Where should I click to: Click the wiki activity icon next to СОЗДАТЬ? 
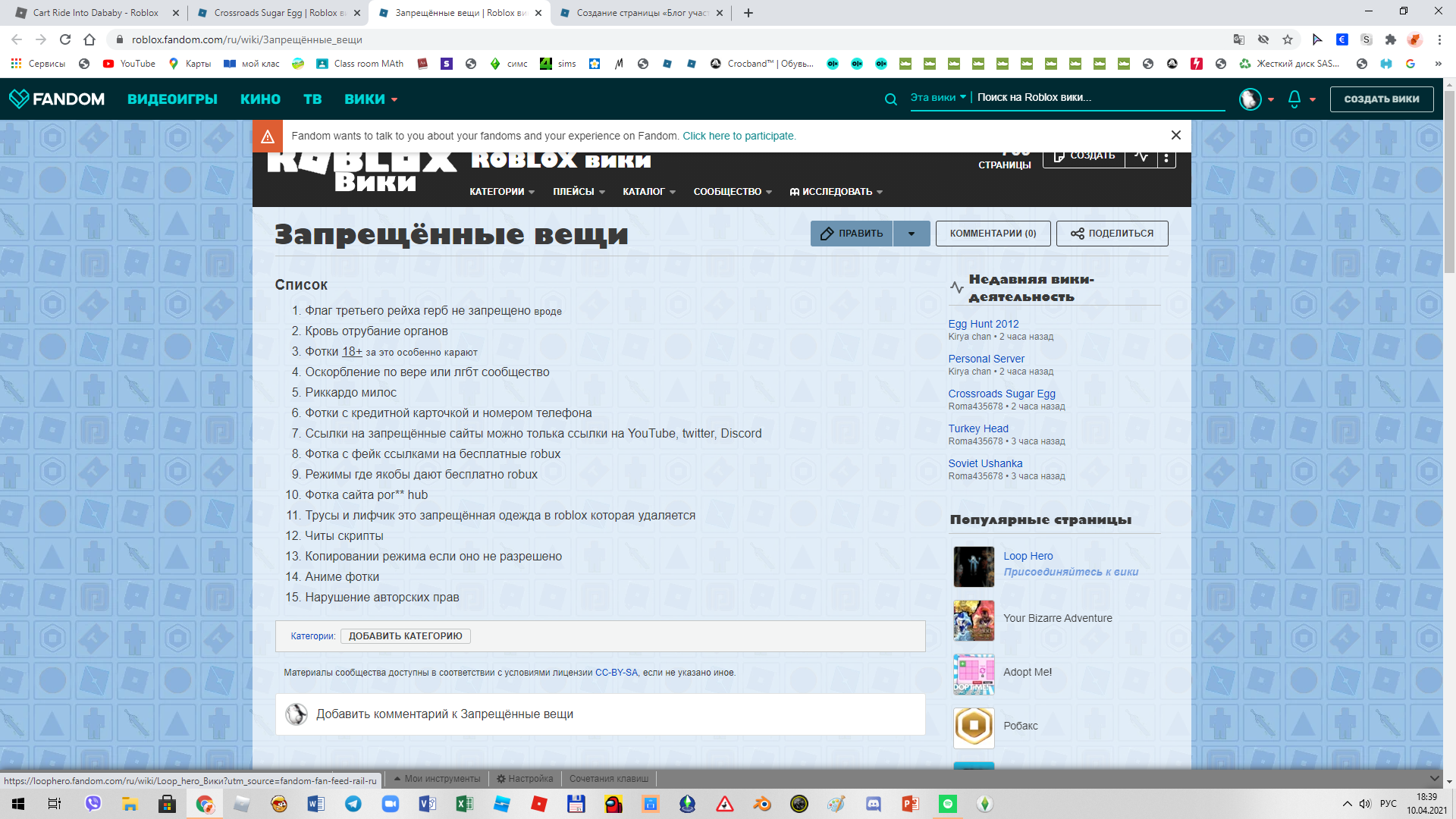(1141, 156)
